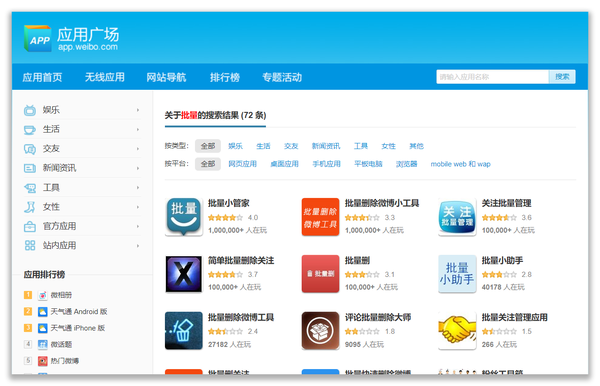The image size is (600, 386).
Task: Filter results by type 其他
Action: pyautogui.click(x=417, y=146)
